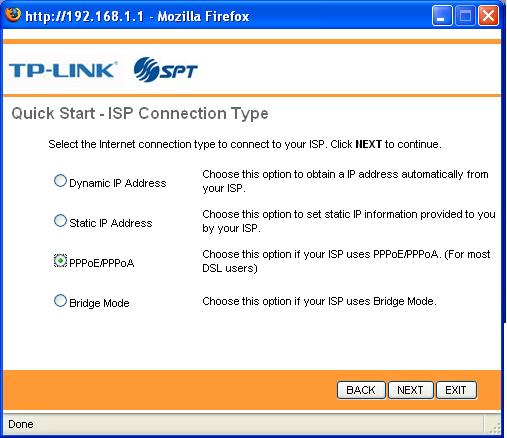Select Dynamic IP Address radio button

[x=60, y=181]
